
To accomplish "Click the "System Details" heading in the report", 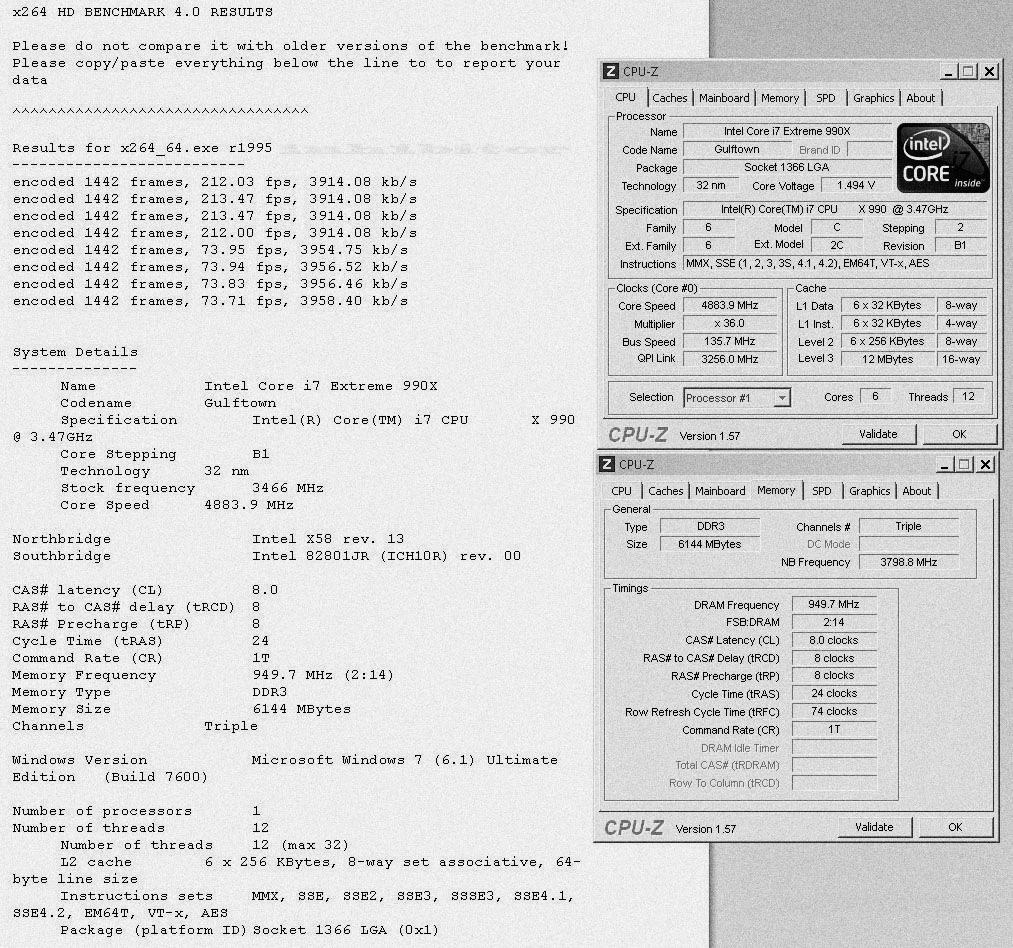I will pyautogui.click(x=75, y=352).
